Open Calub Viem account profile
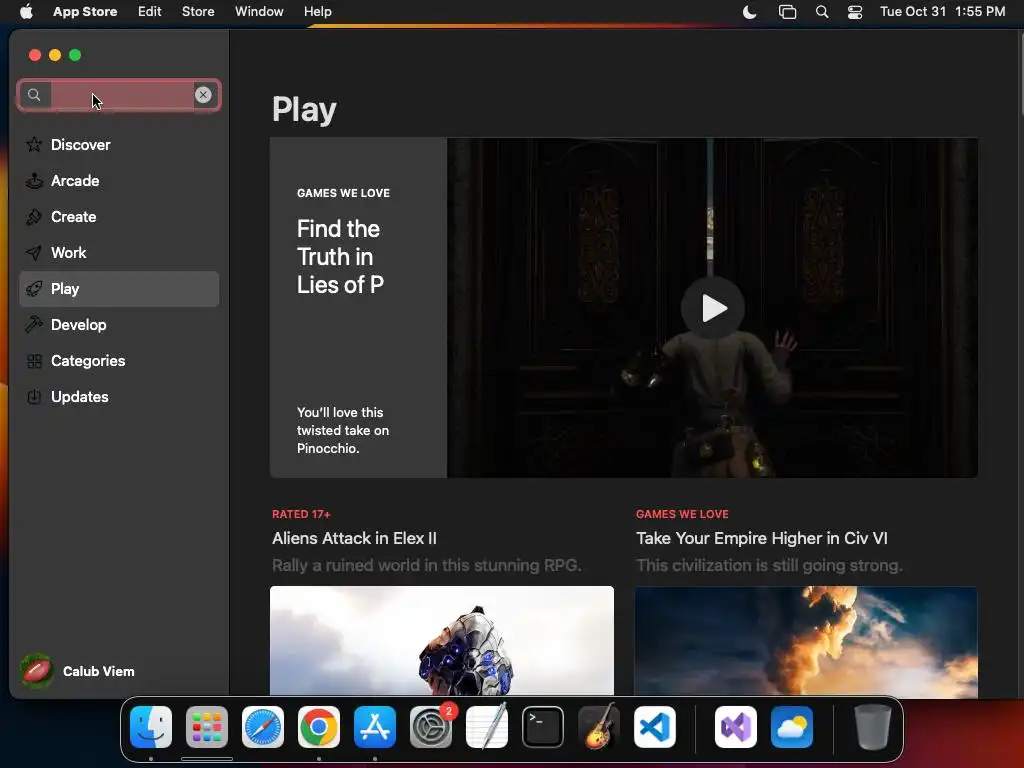This screenshot has width=1024, height=768. [x=78, y=671]
